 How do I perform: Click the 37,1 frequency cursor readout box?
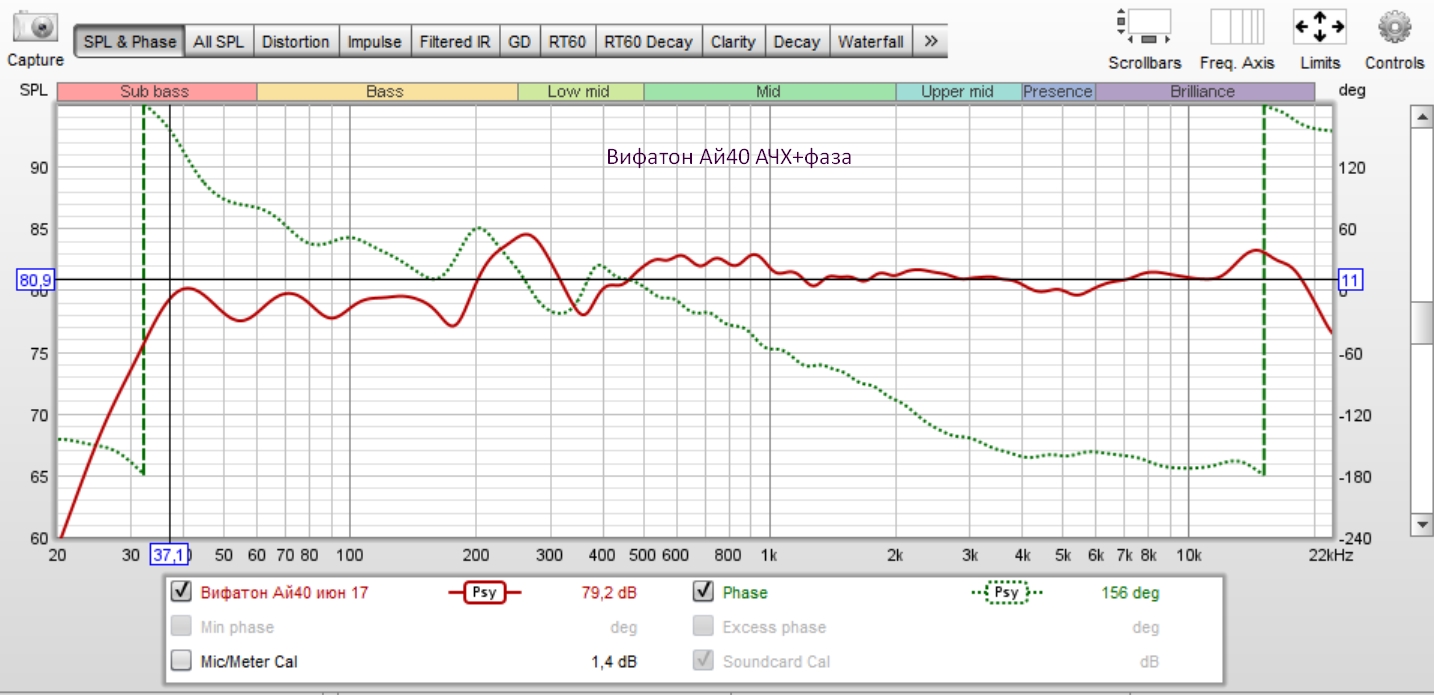[169, 555]
